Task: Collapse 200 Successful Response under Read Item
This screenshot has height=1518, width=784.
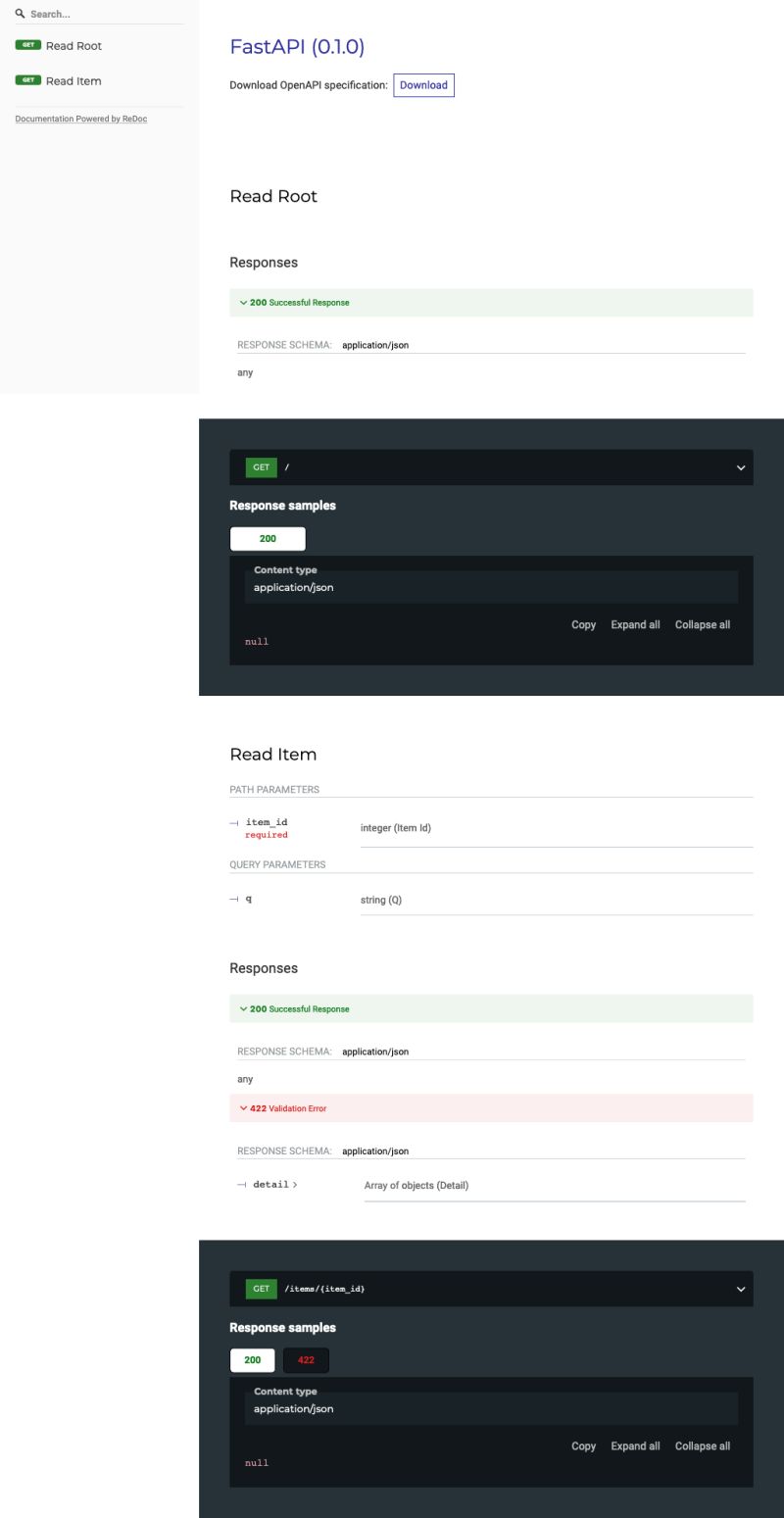Action: (x=491, y=1009)
